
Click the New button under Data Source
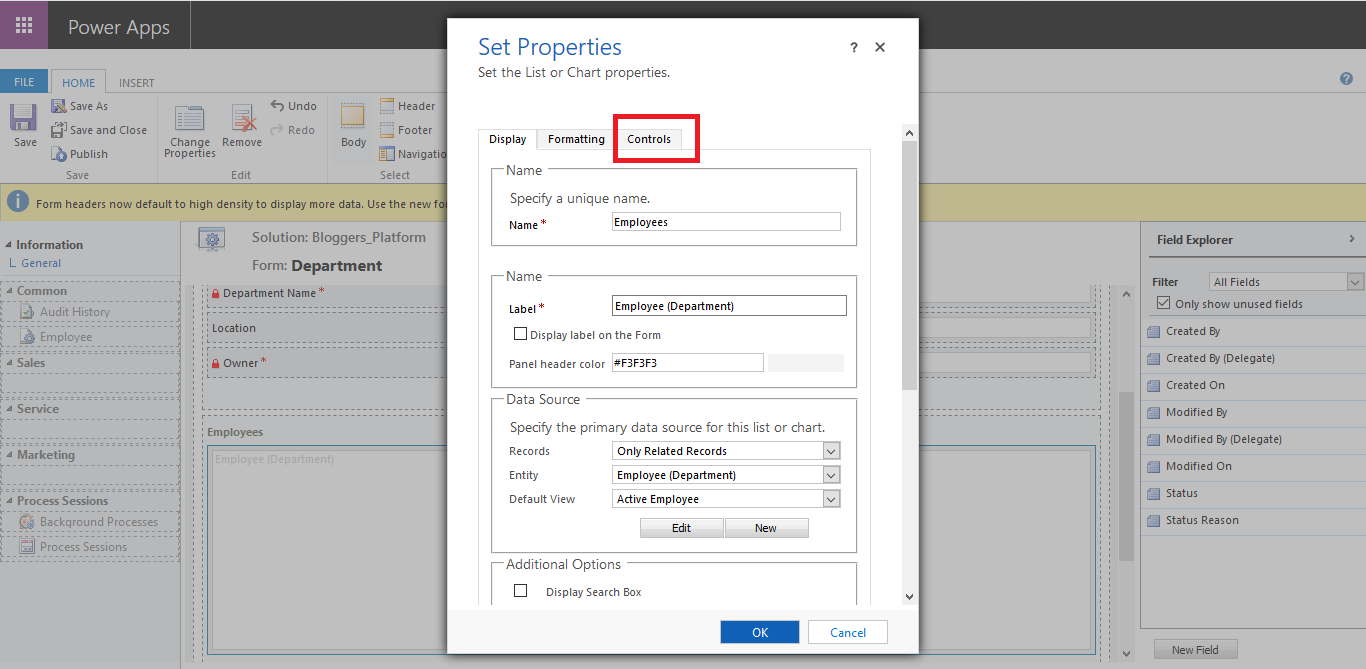[x=766, y=527]
